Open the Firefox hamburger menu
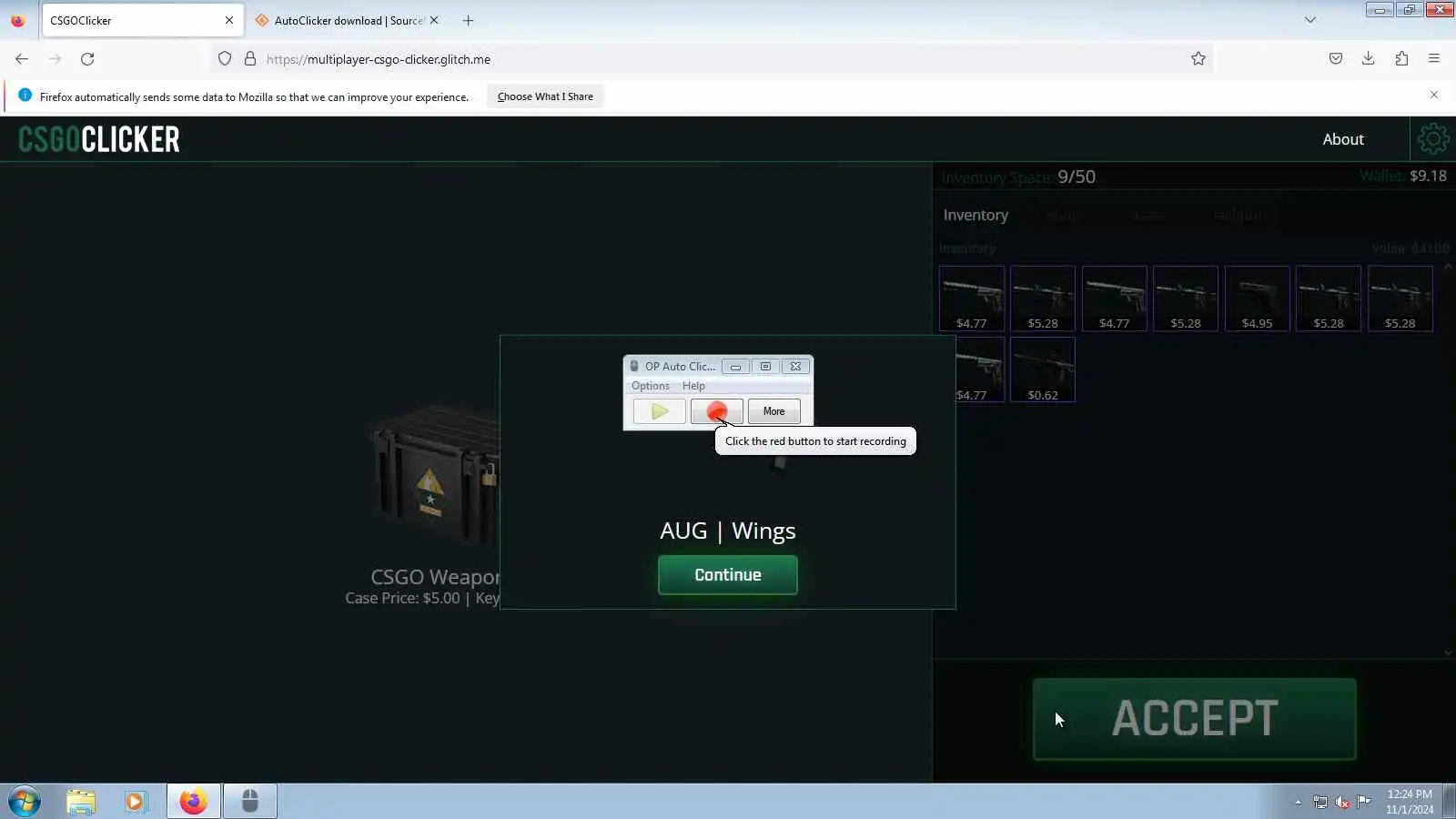The image size is (1456, 819). point(1434,59)
